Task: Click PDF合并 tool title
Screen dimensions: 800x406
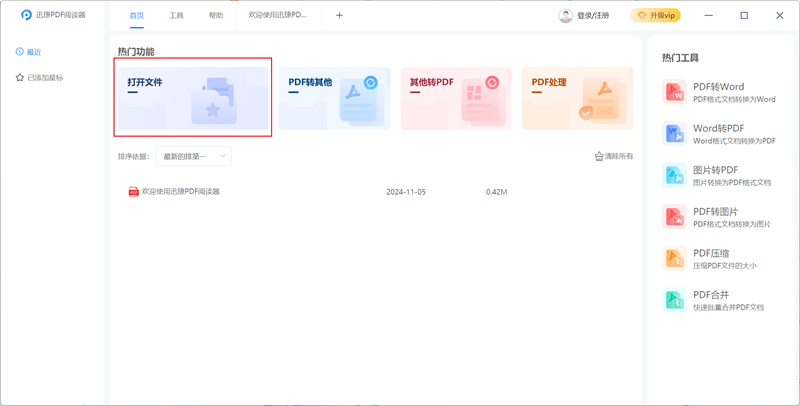Action: click(711, 295)
